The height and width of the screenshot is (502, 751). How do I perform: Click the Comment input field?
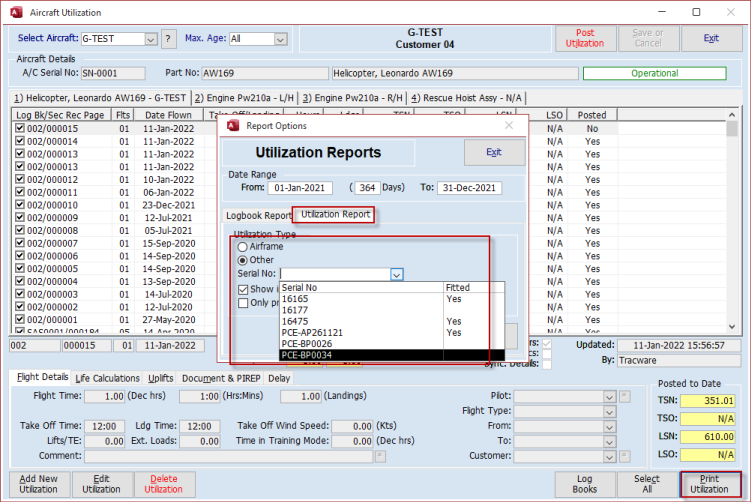click(229, 456)
